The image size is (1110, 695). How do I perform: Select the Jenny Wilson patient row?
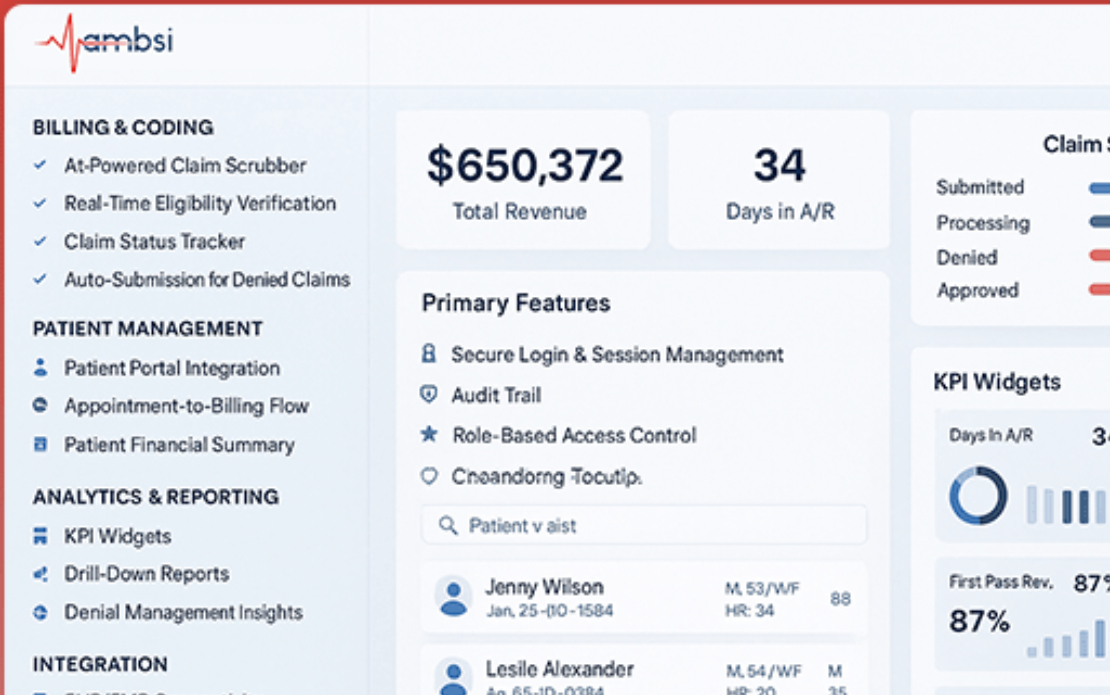(x=642, y=598)
